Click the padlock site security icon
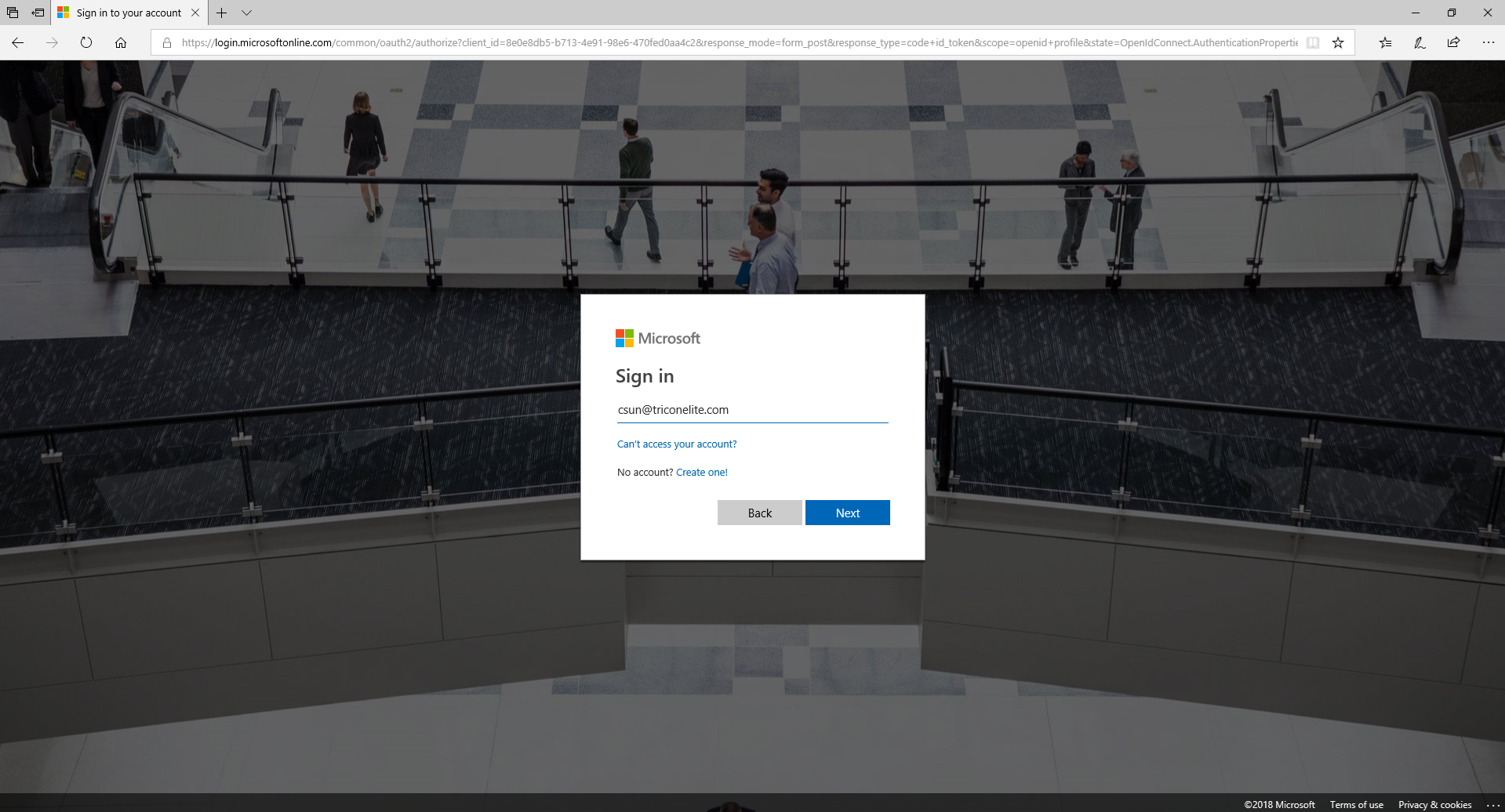 click(x=167, y=42)
